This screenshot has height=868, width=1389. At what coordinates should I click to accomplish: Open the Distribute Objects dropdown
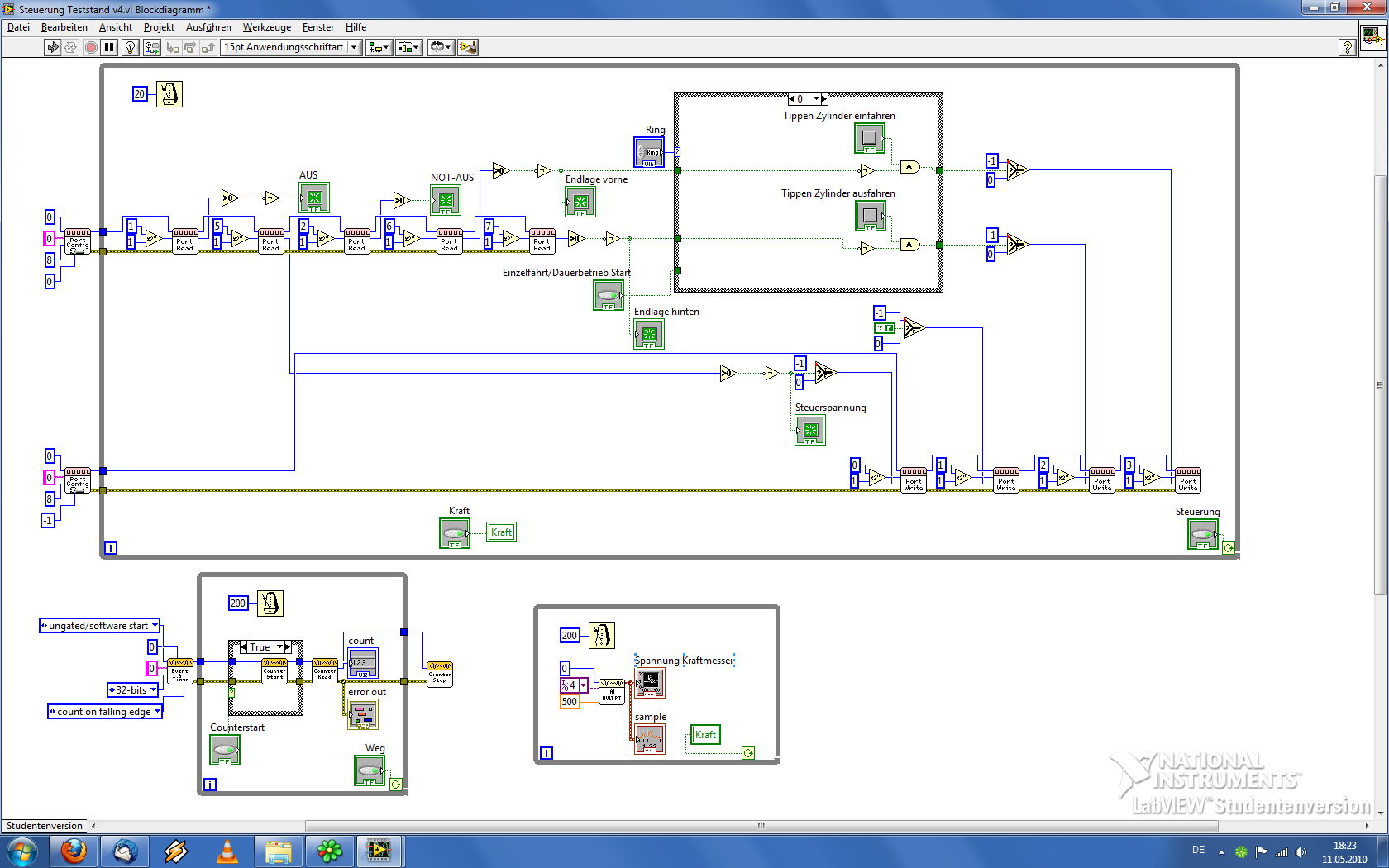point(409,47)
